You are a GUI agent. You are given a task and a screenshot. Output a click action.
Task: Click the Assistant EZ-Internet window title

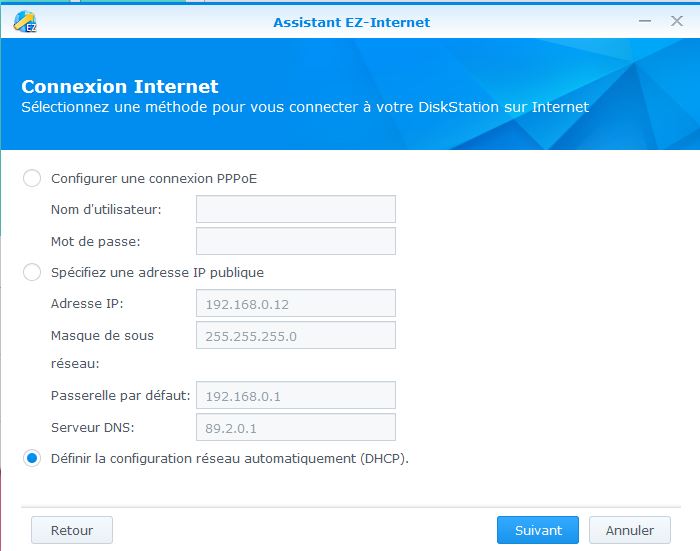coord(351,22)
